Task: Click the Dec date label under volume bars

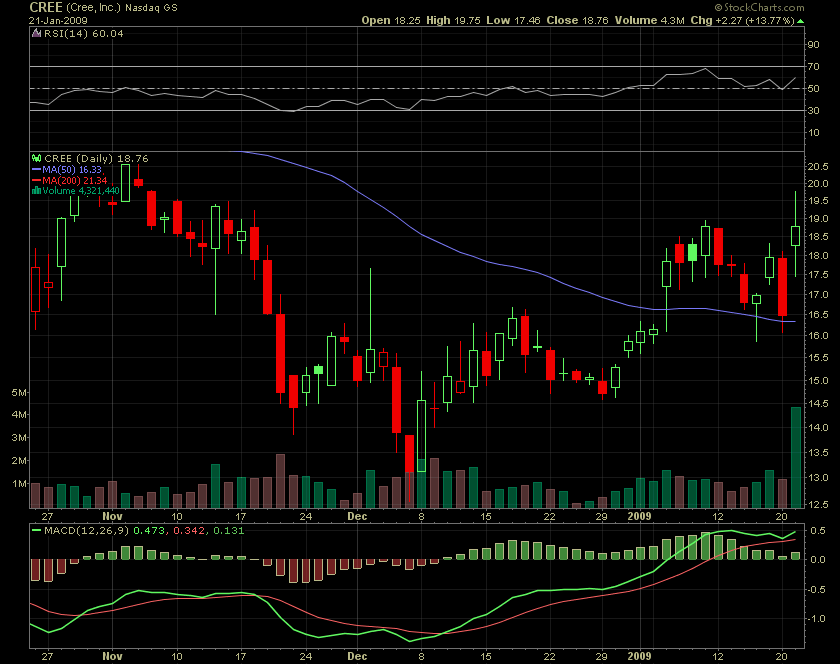Action: (x=357, y=516)
